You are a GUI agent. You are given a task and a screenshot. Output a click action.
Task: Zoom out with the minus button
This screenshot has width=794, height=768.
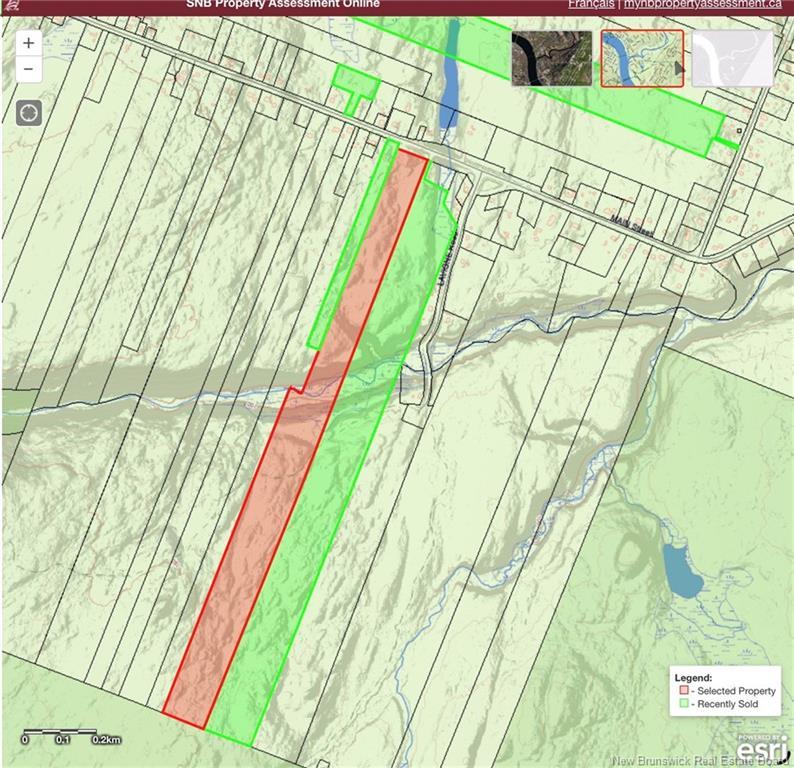28,69
